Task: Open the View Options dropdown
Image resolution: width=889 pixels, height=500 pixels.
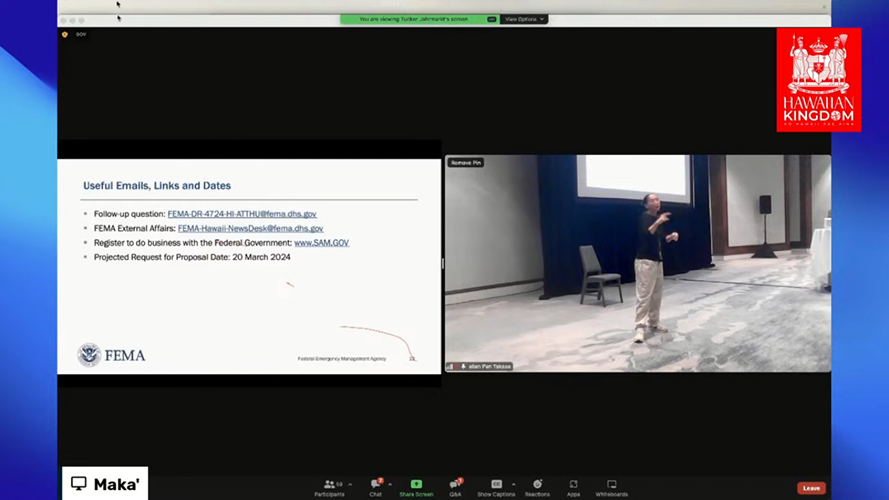Action: click(524, 19)
